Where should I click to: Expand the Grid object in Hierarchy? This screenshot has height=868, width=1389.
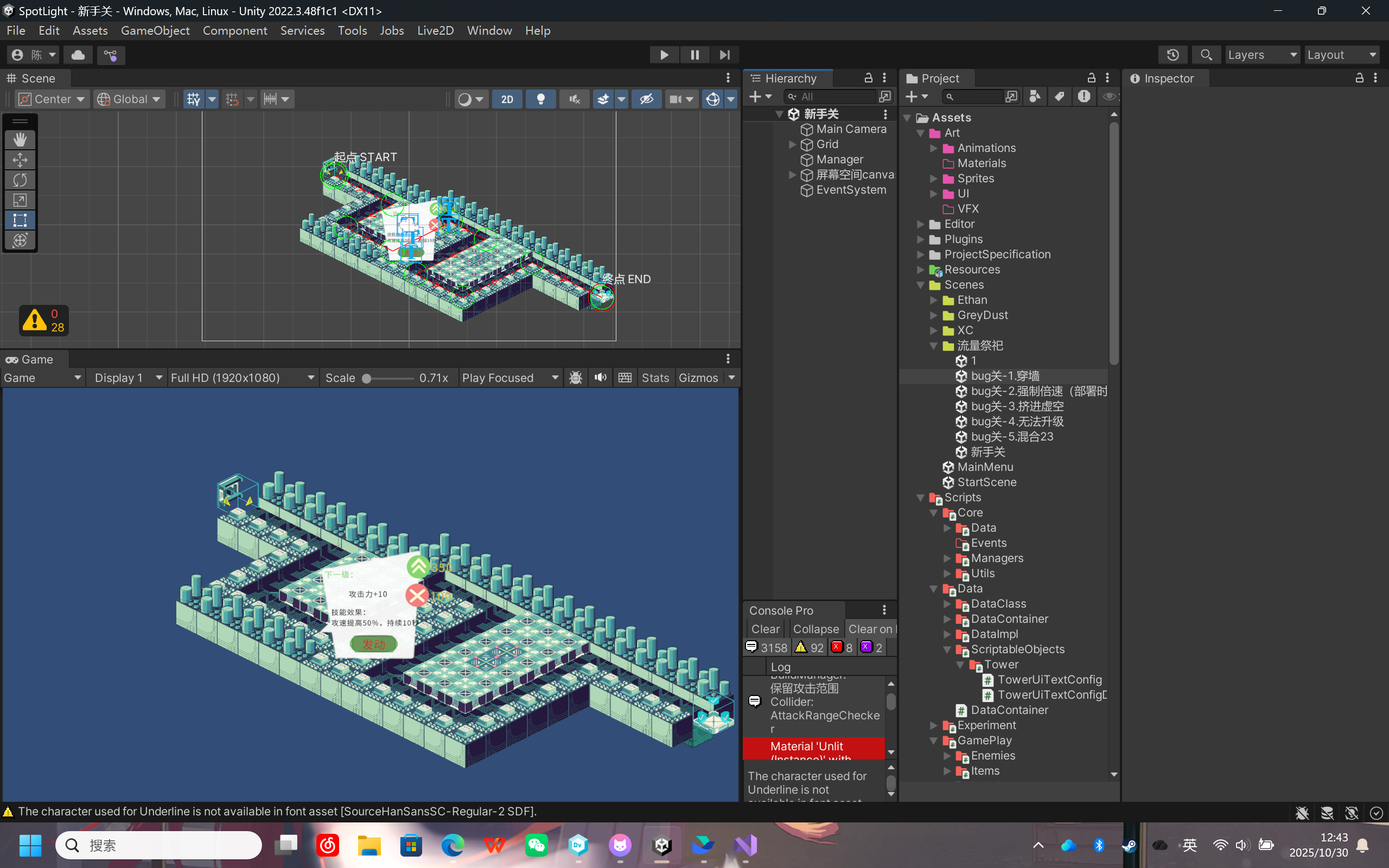click(x=793, y=144)
